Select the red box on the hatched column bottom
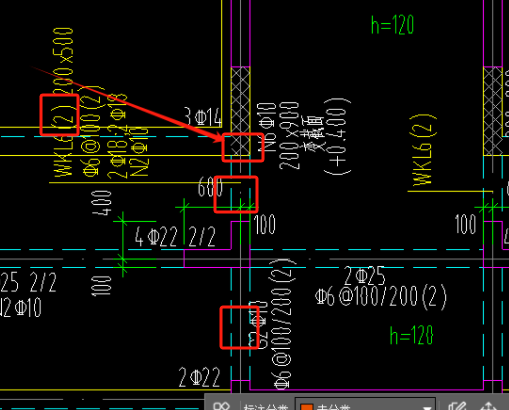Image resolution: width=509 pixels, height=410 pixels. click(243, 147)
